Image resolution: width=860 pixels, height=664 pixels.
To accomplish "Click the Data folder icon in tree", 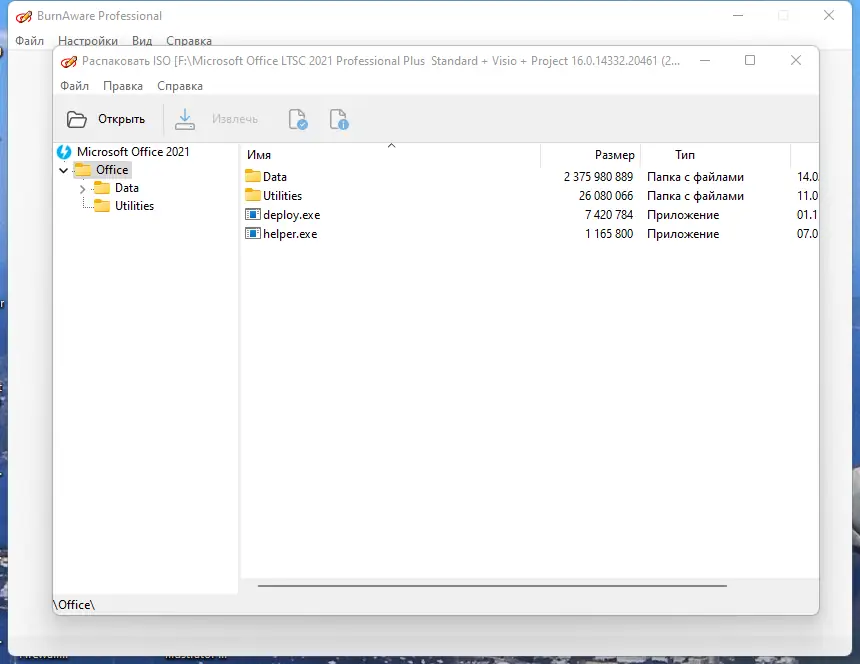I will (102, 188).
